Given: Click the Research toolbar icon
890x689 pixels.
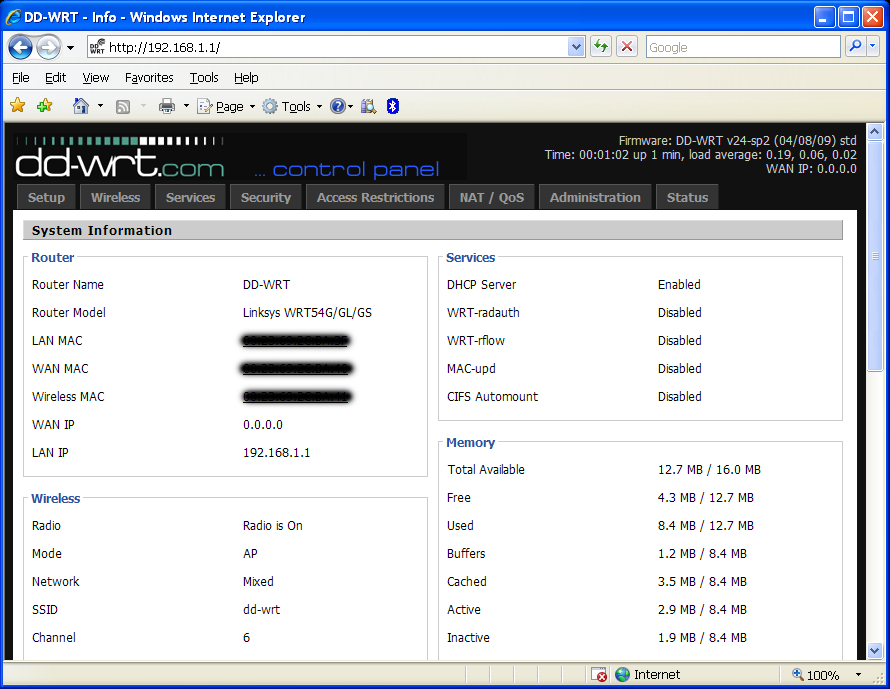Looking at the screenshot, I should pos(368,106).
